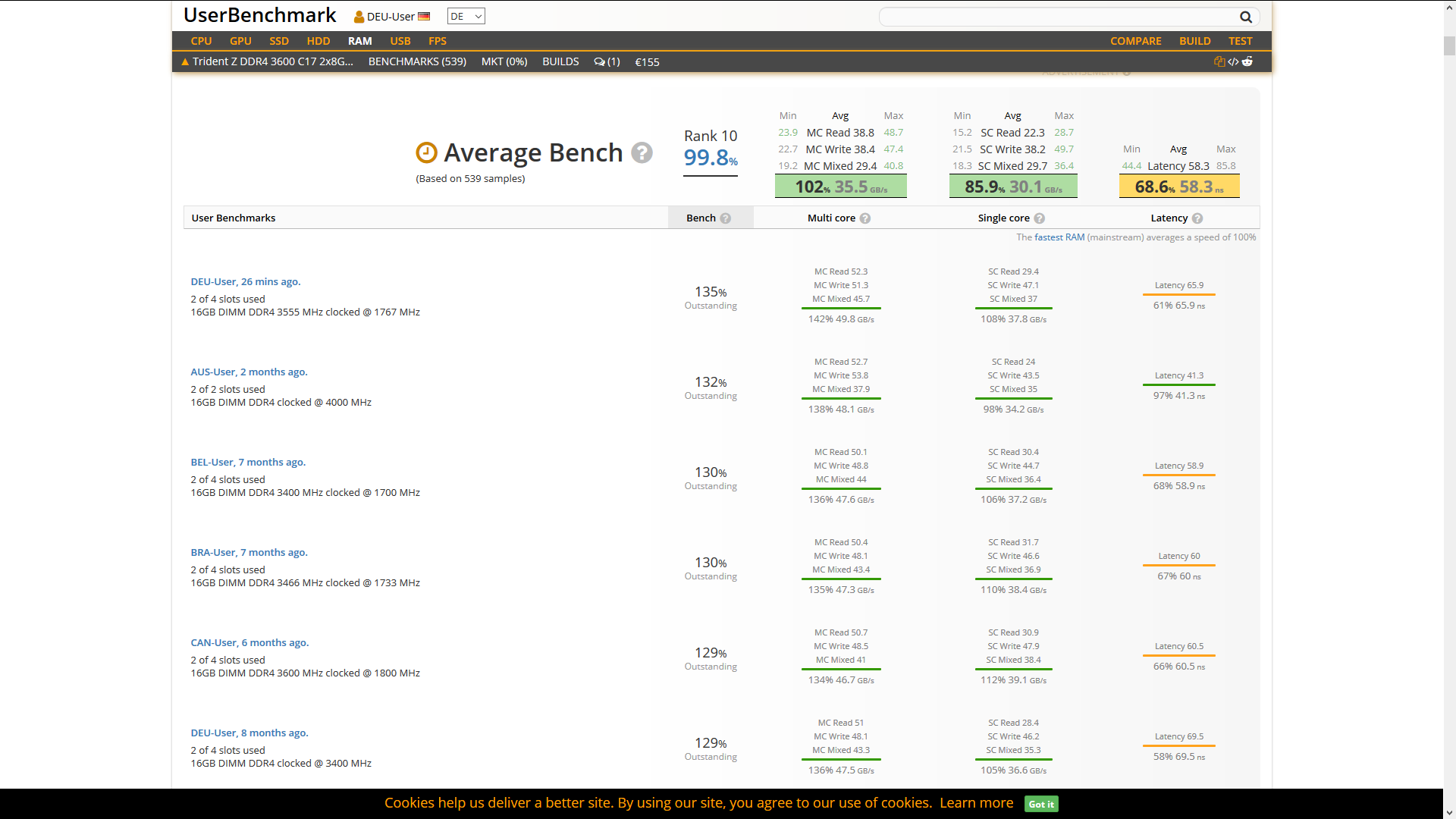Viewport: 1456px width, 819px height.
Task: Click the embed code icon
Action: pos(1232,61)
